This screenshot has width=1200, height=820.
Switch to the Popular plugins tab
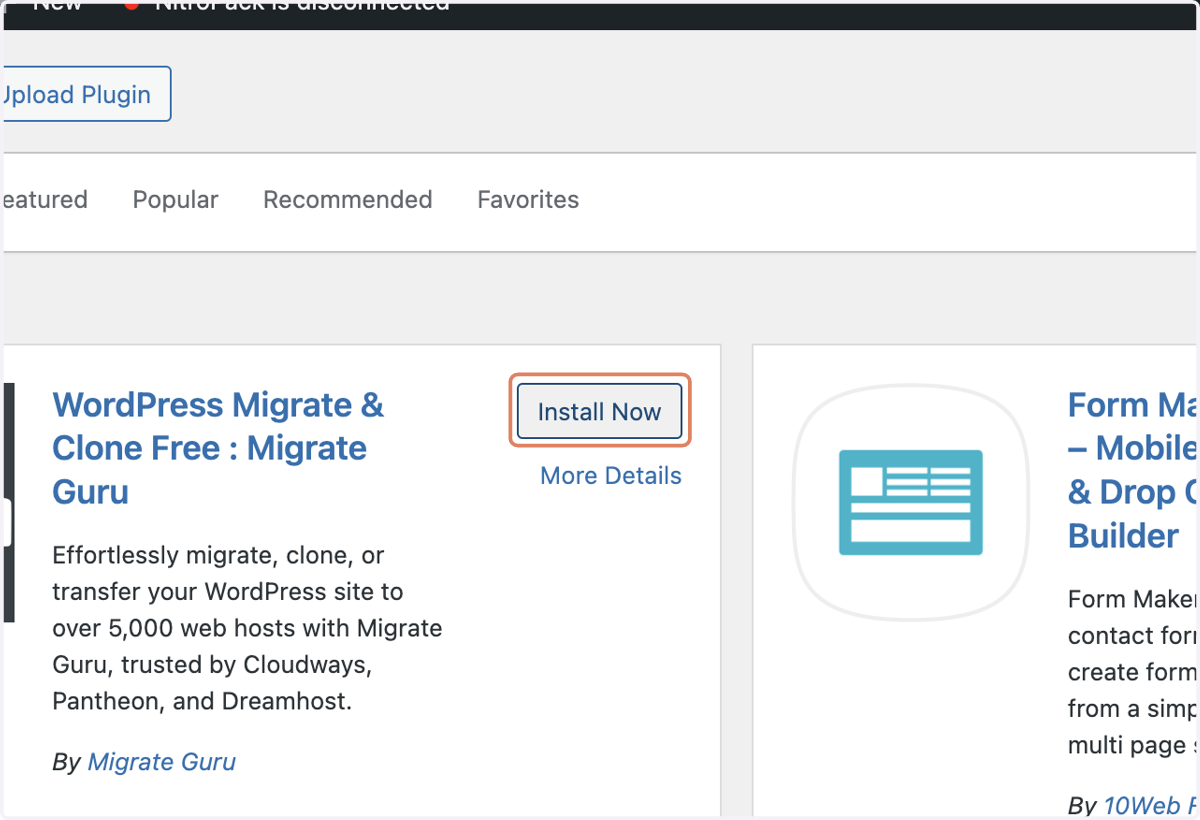tap(175, 200)
